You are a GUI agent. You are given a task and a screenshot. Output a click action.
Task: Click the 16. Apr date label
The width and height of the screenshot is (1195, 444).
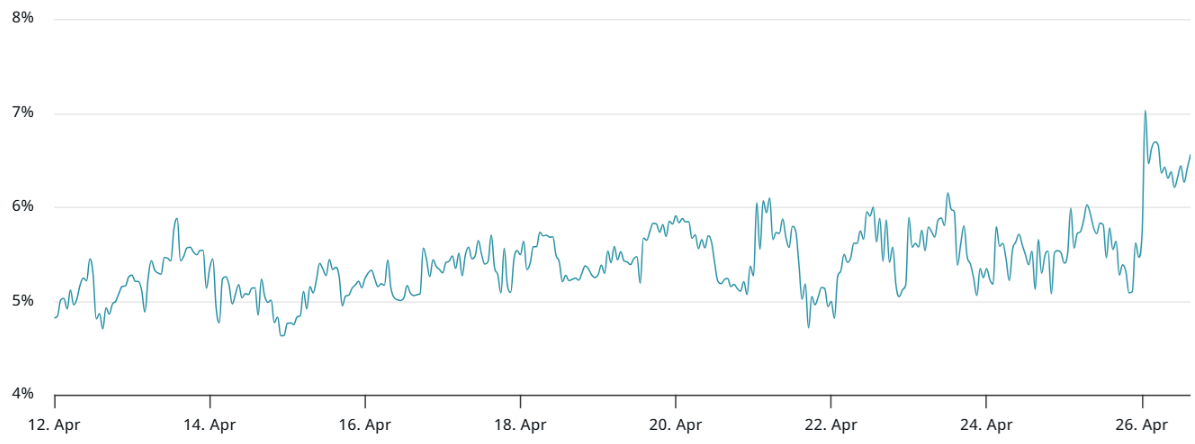click(x=365, y=425)
